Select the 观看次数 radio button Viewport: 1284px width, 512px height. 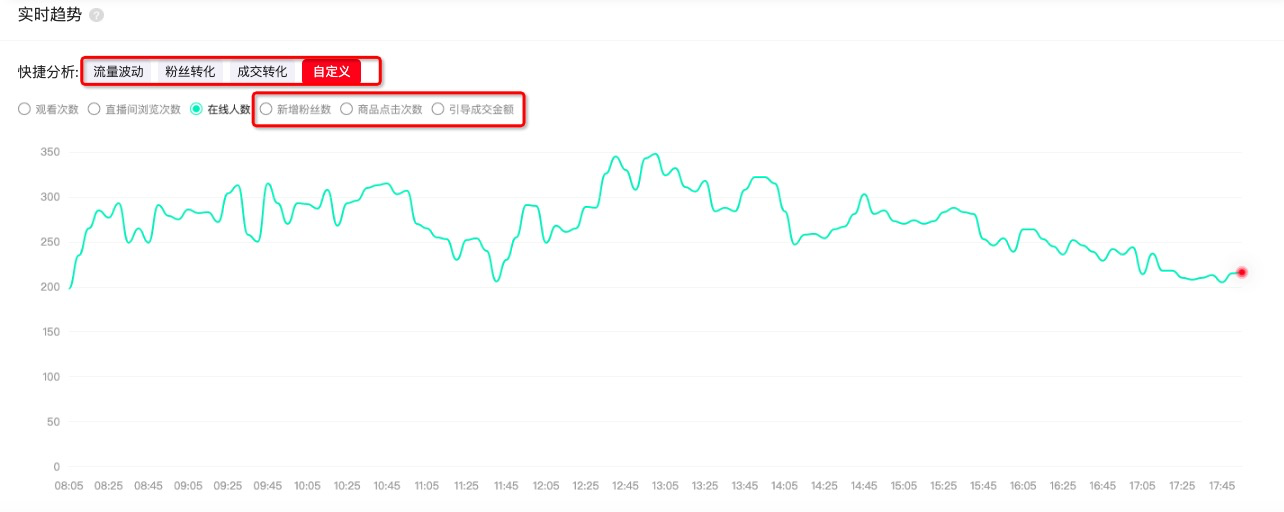tap(24, 109)
